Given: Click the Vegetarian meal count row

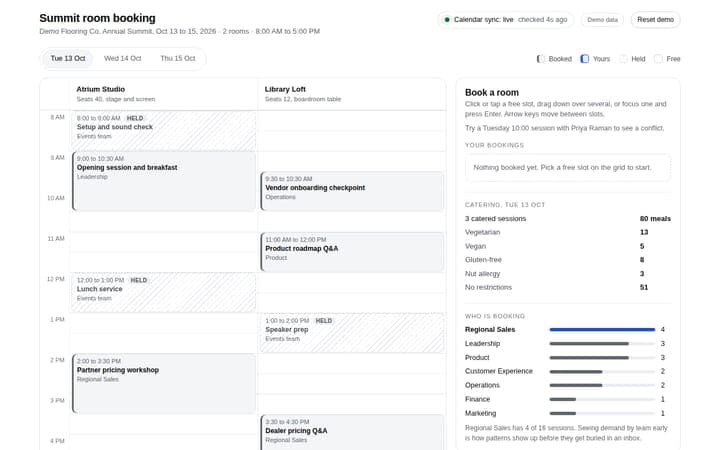Looking at the screenshot, I should (x=568, y=232).
